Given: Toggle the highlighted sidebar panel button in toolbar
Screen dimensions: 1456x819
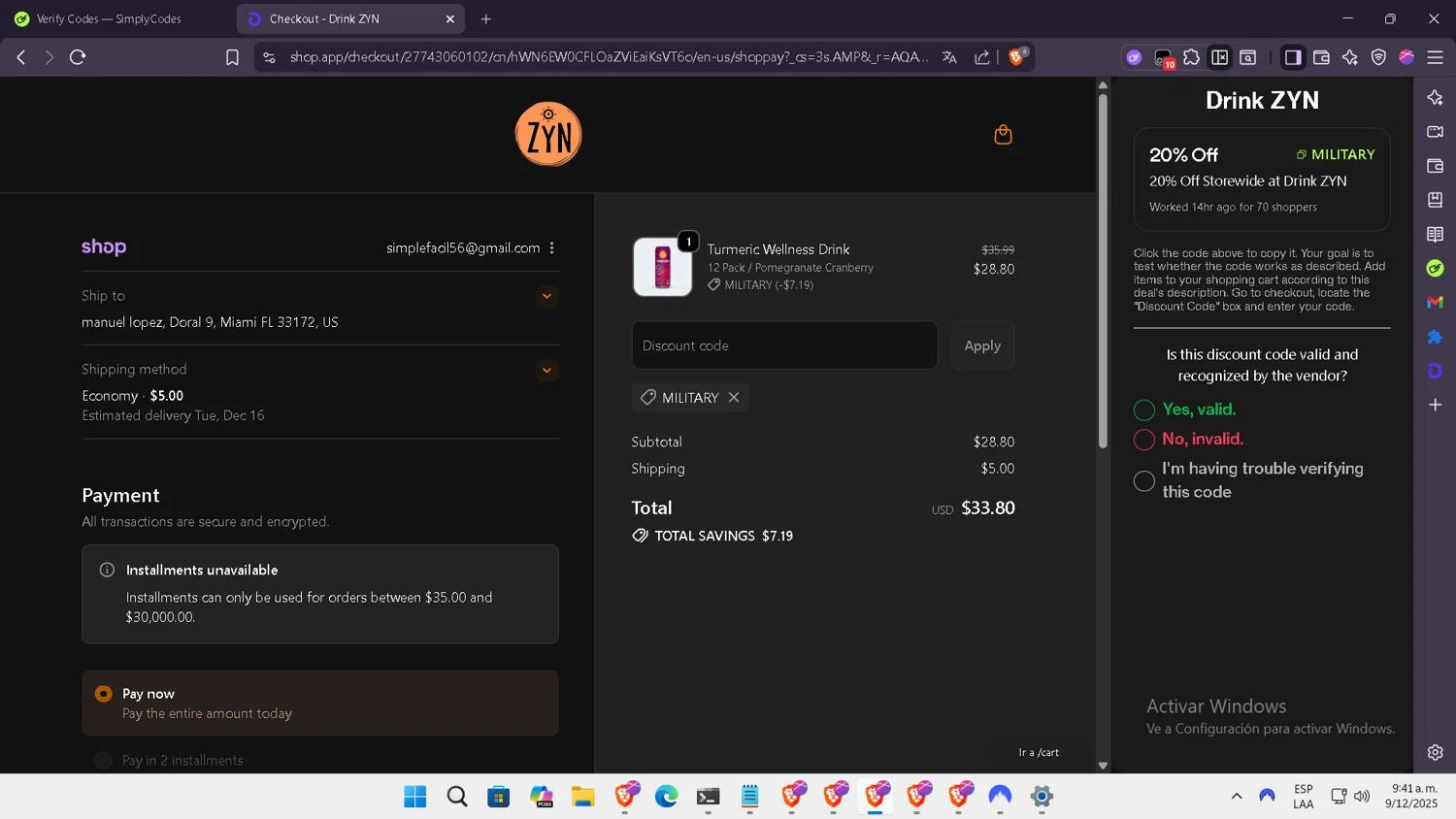Looking at the screenshot, I should (1292, 57).
